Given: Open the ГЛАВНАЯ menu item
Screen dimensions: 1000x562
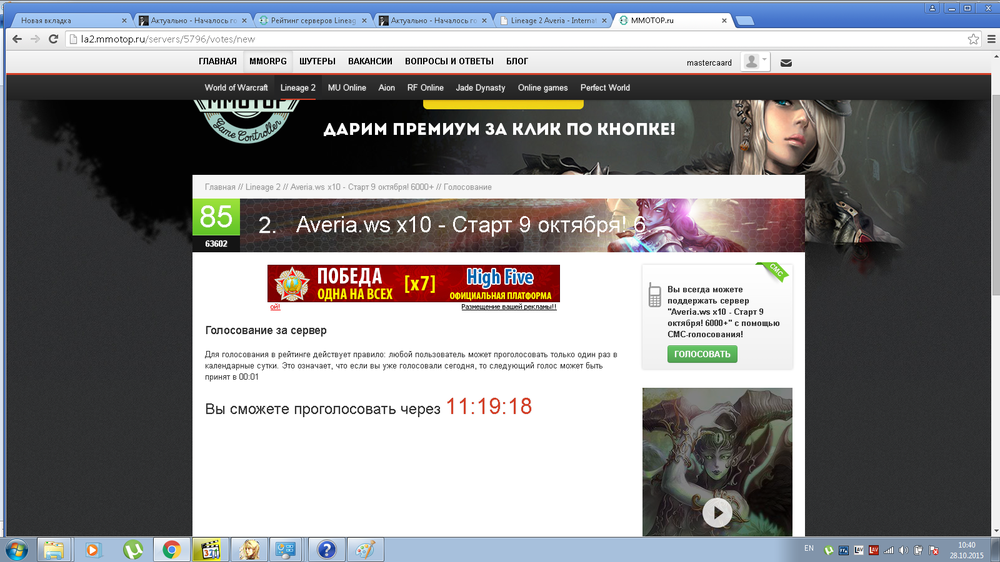Looking at the screenshot, I should [x=217, y=61].
